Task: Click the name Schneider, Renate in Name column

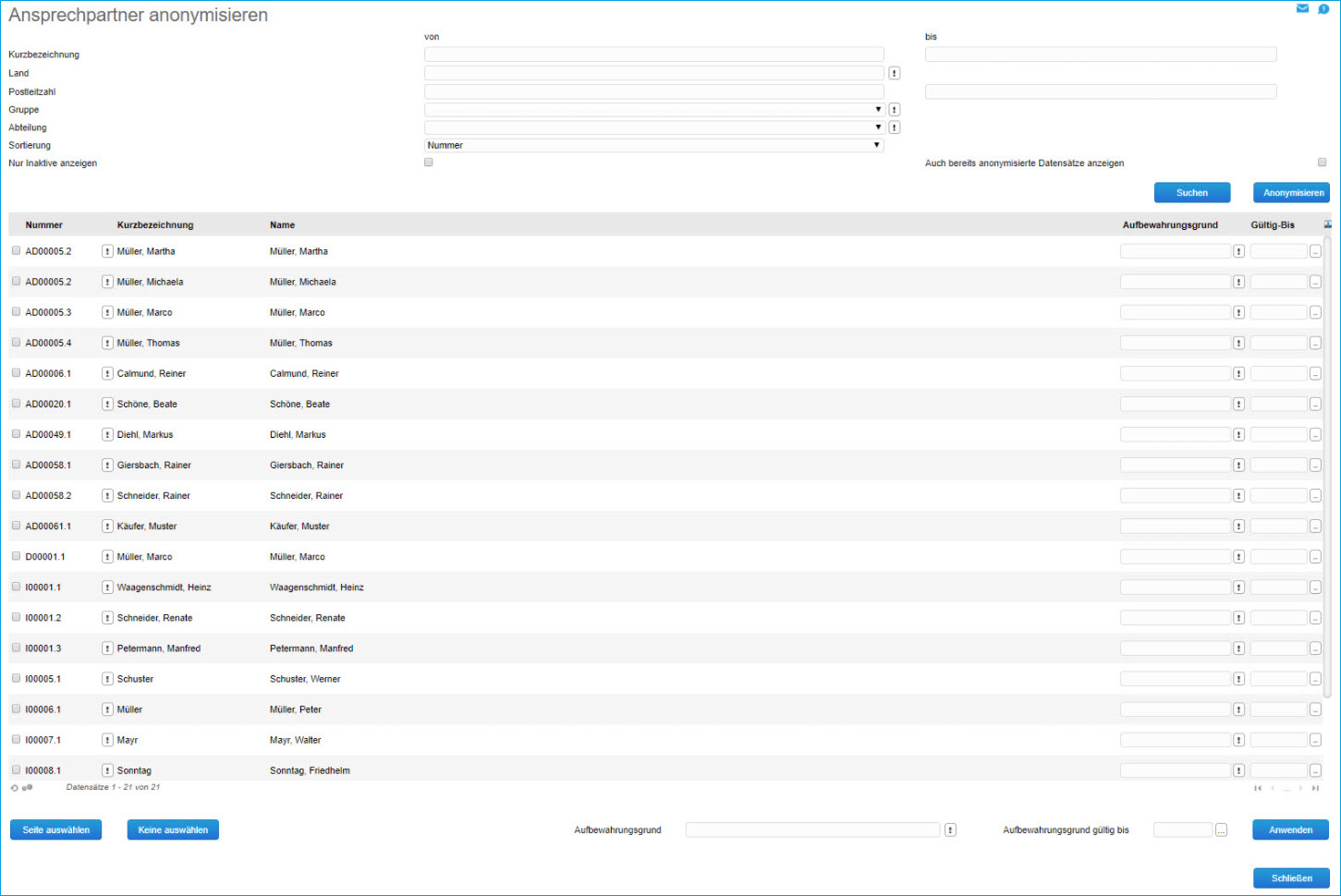Action: pos(308,618)
